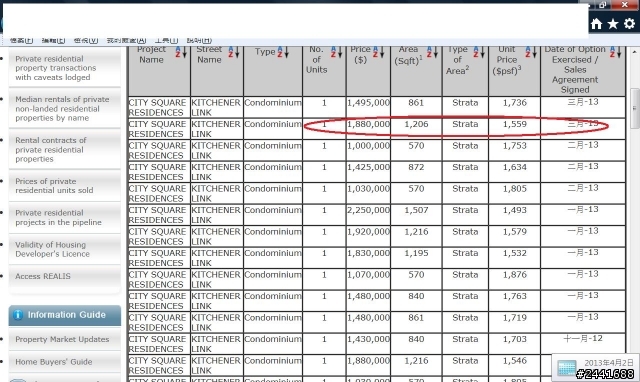
Task: Open the 工具(T) tools menu
Action: 166,40
